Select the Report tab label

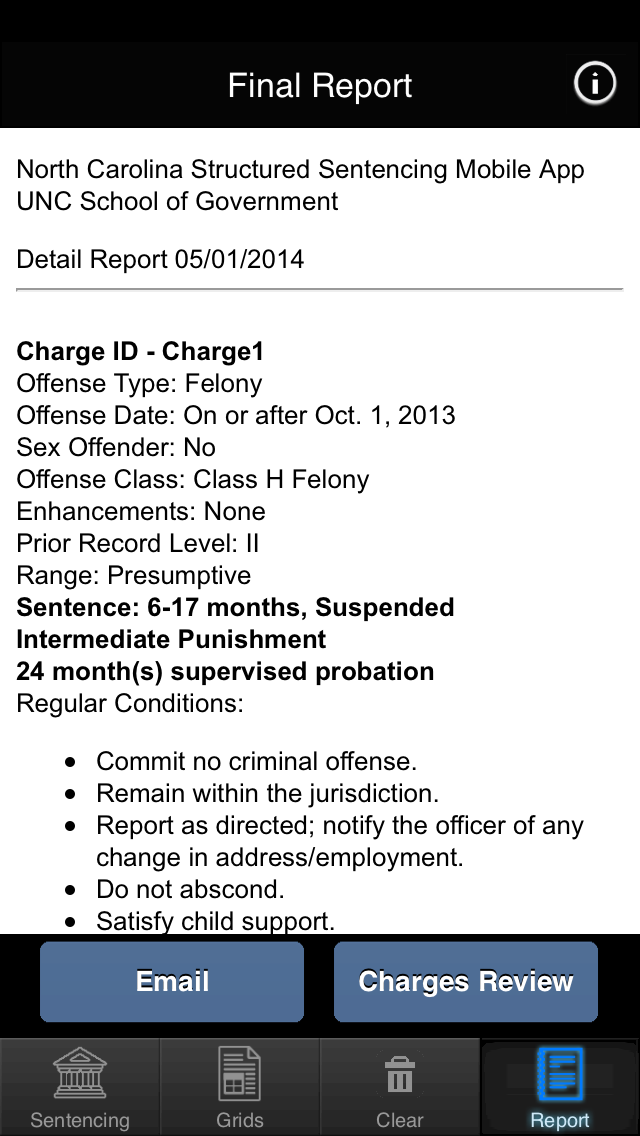point(560,1120)
